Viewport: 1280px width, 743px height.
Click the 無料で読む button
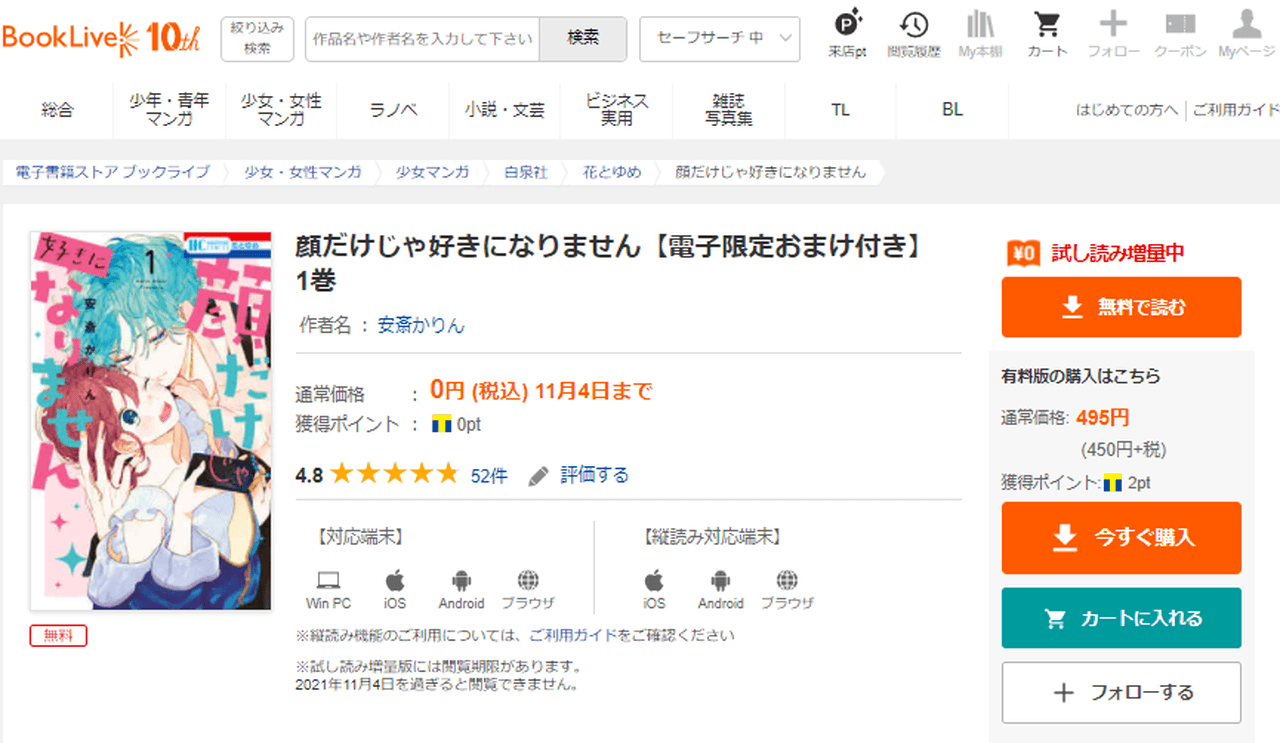pos(1121,307)
